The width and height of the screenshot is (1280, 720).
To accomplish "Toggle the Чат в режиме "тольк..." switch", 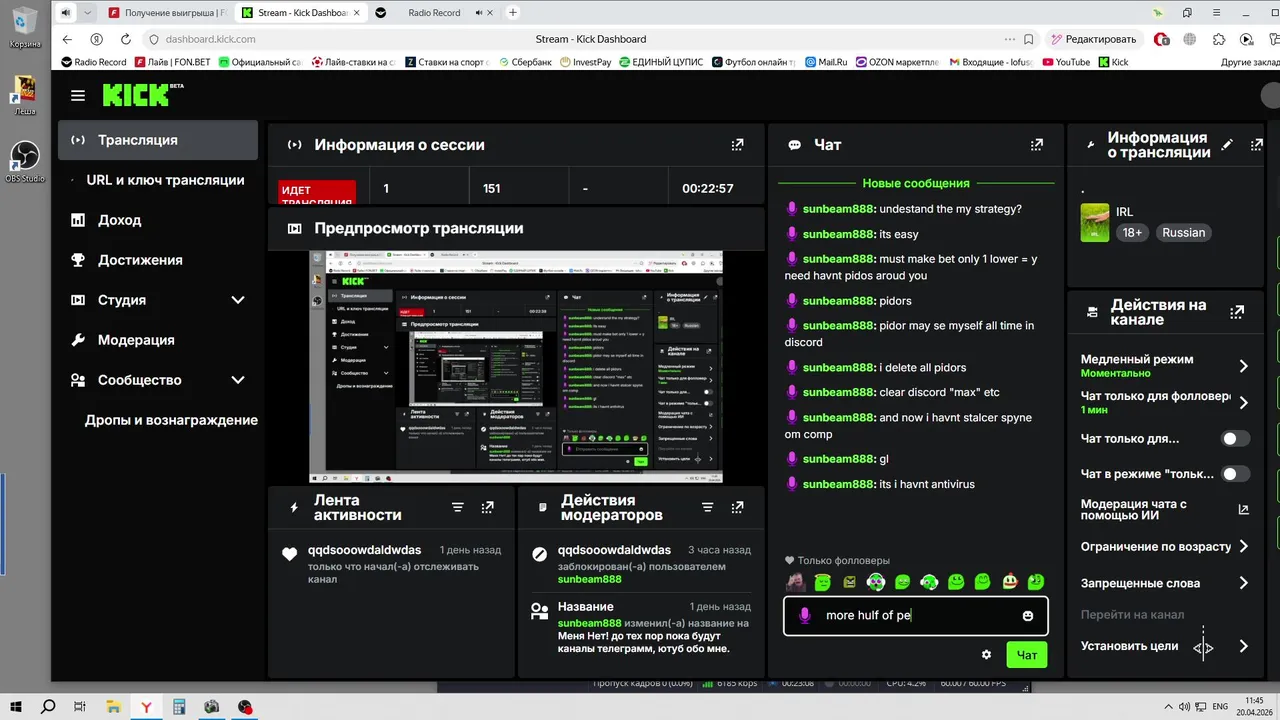I will coord(1236,474).
